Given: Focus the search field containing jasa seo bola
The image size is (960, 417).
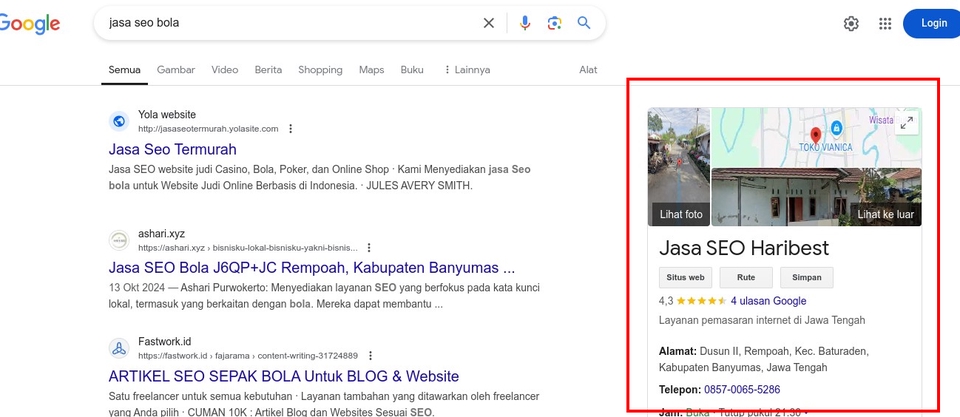Looking at the screenshot, I should tap(291, 23).
